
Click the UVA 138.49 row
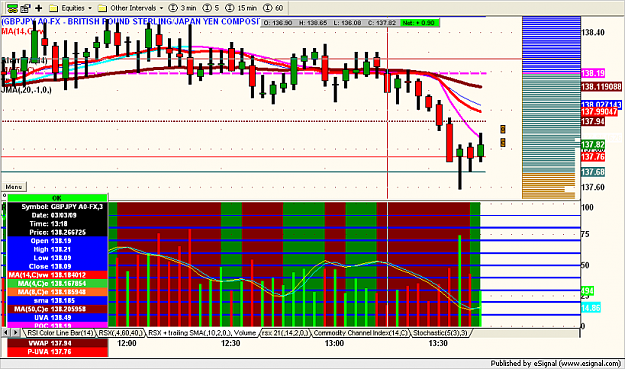[x=57, y=318]
